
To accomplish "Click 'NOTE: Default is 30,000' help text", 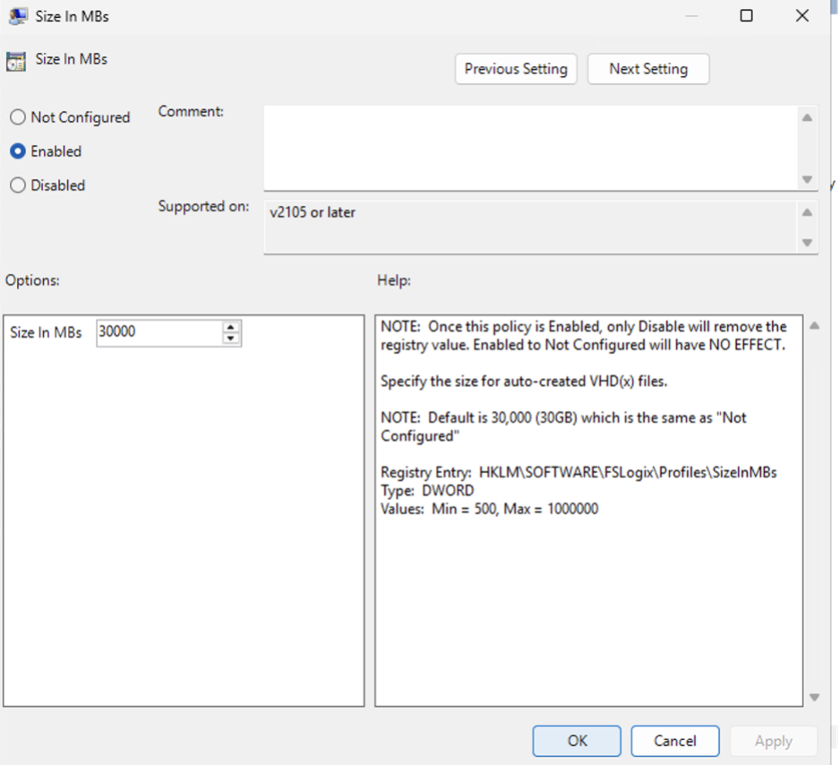I will pyautogui.click(x=564, y=427).
